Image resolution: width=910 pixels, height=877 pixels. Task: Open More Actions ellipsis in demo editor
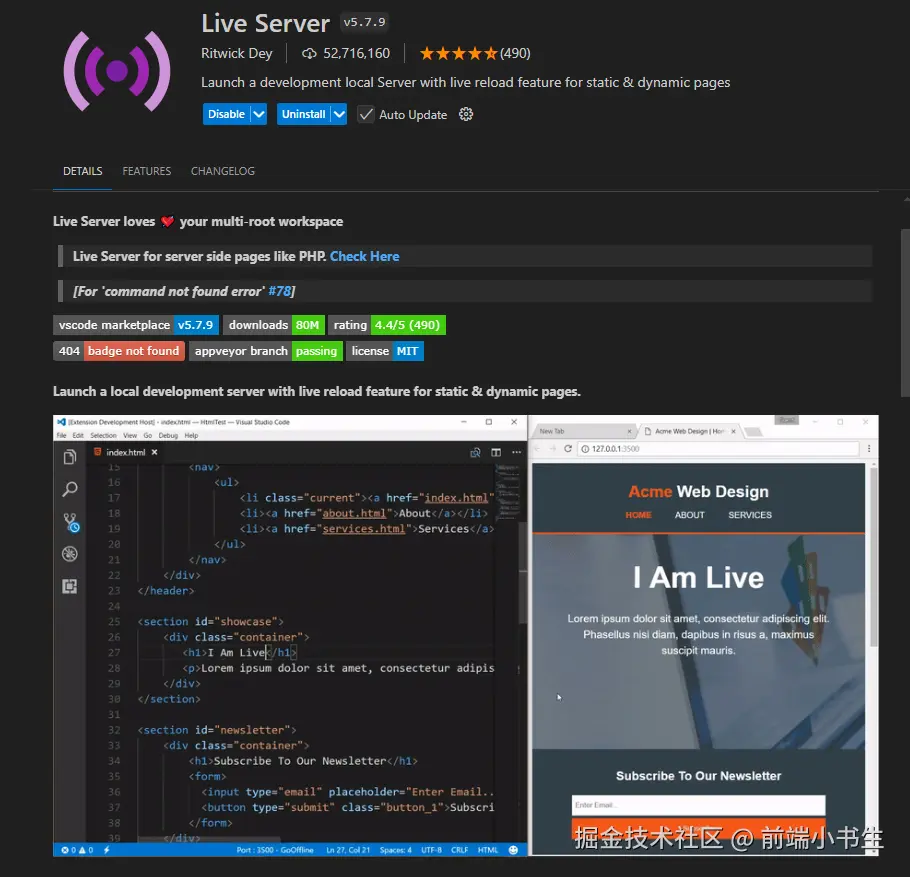click(x=517, y=452)
